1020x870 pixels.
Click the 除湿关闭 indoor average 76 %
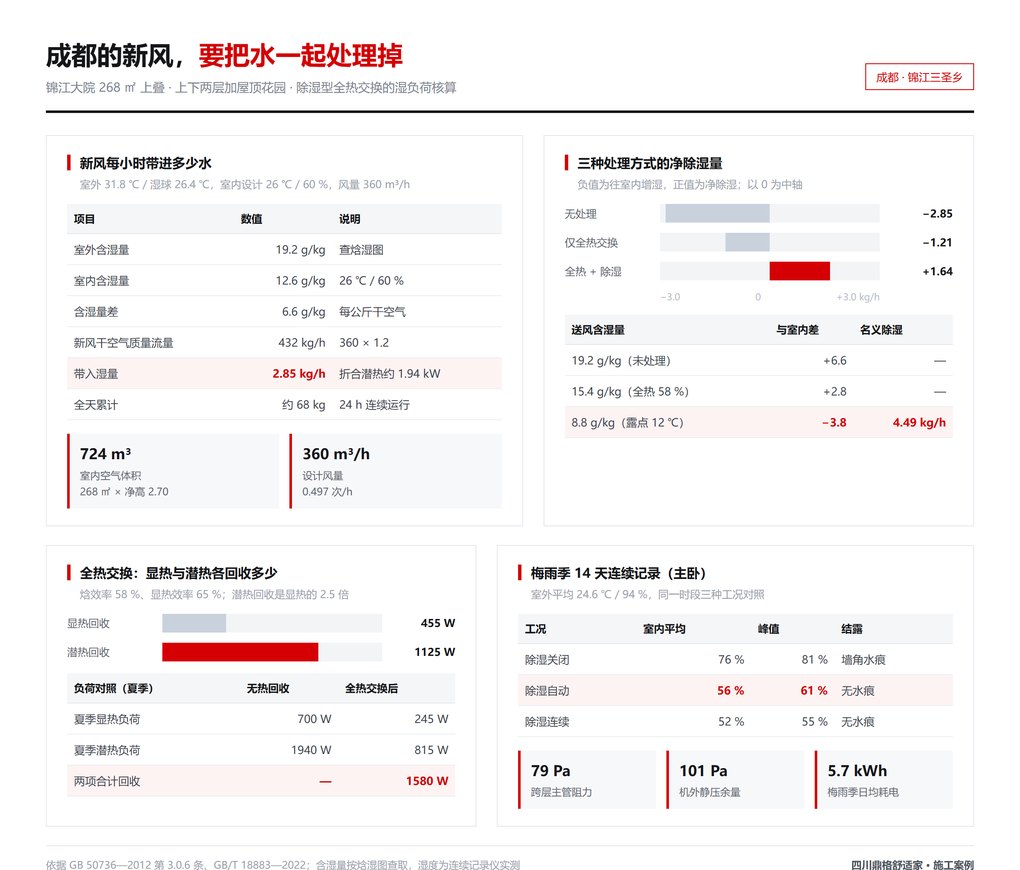[x=731, y=660]
